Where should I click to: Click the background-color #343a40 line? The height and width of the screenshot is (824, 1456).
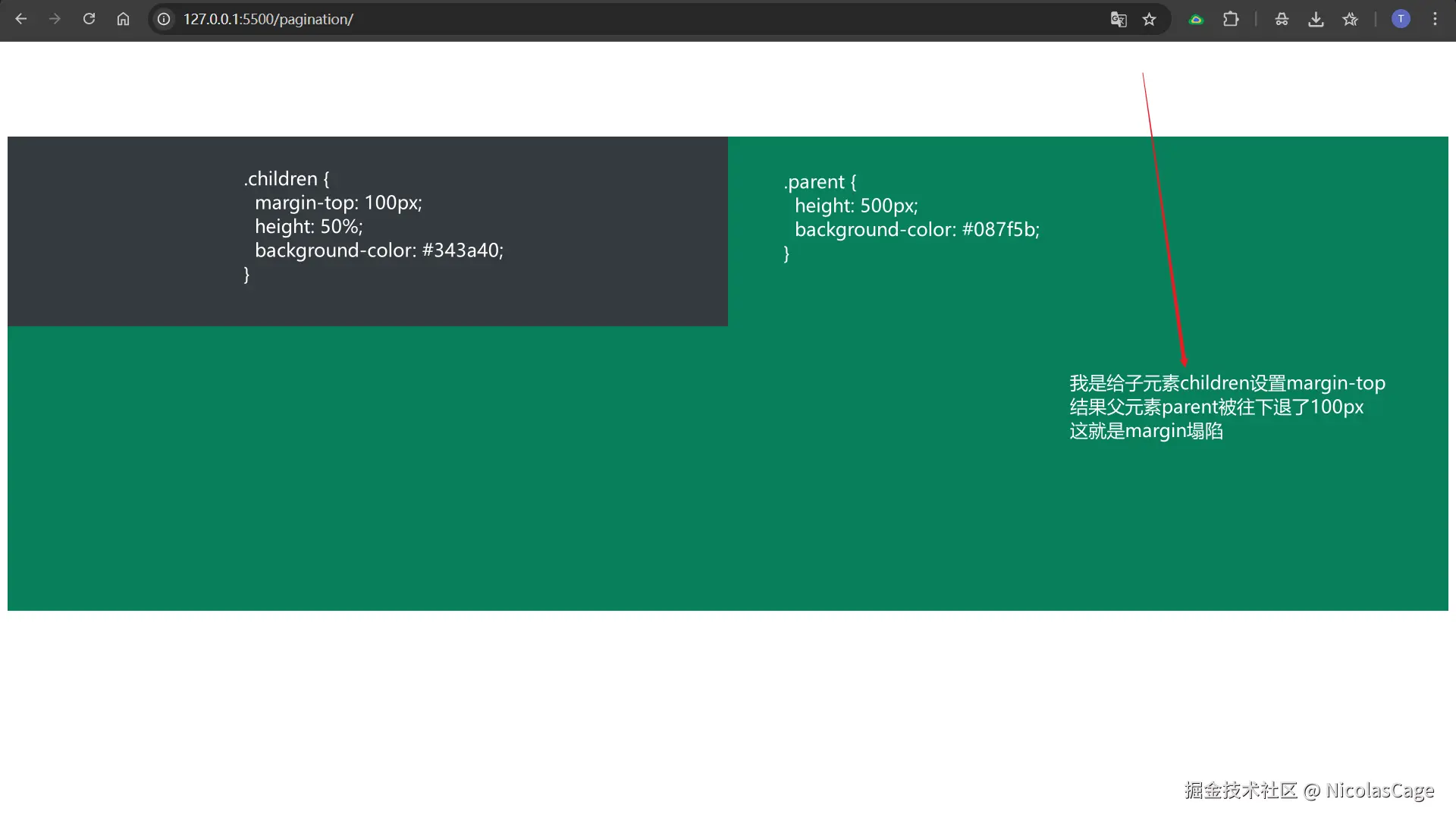coord(378,250)
